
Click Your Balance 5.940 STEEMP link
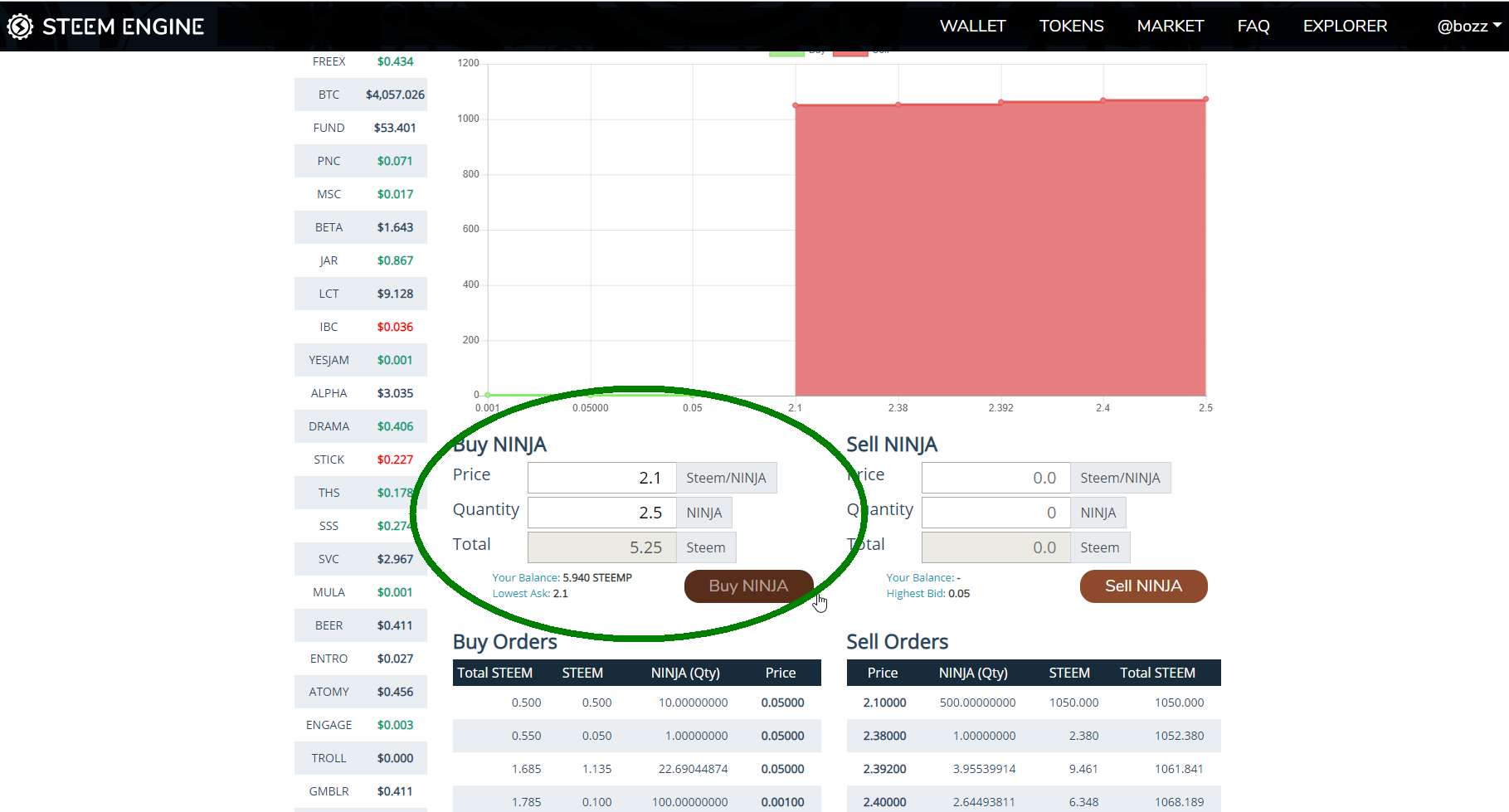[562, 578]
